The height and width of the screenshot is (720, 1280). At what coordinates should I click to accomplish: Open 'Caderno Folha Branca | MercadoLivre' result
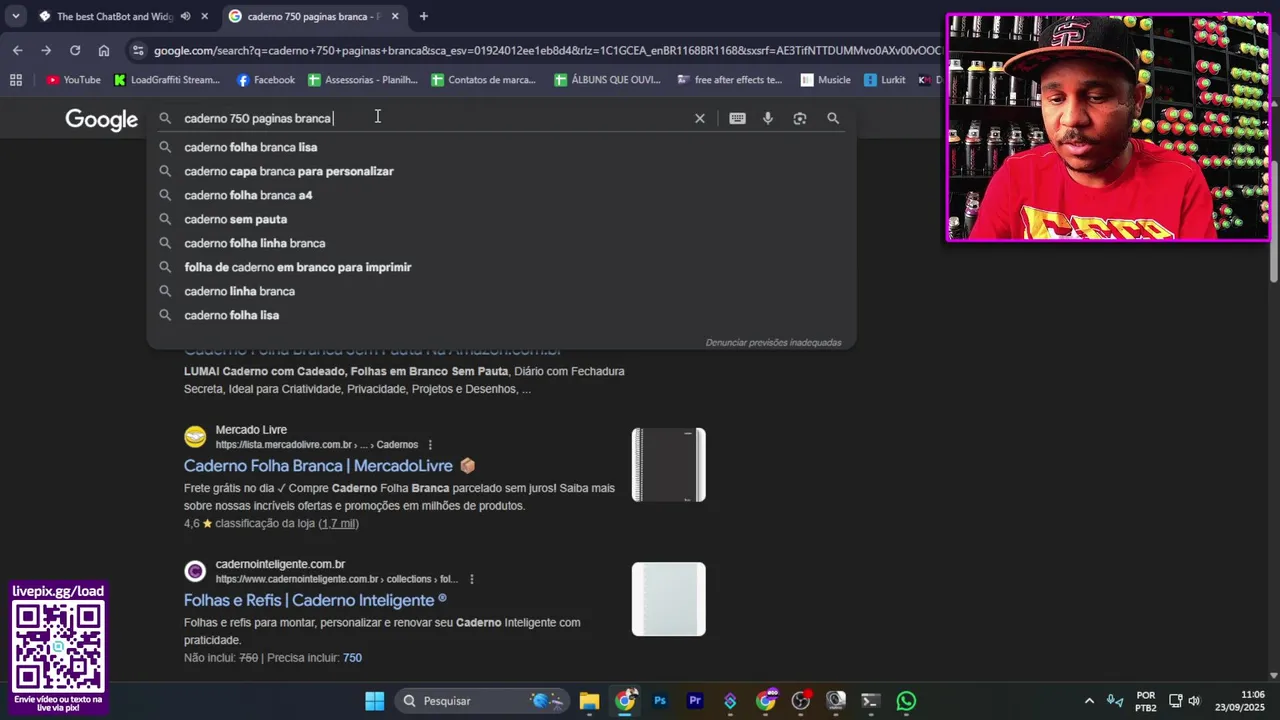point(318,466)
